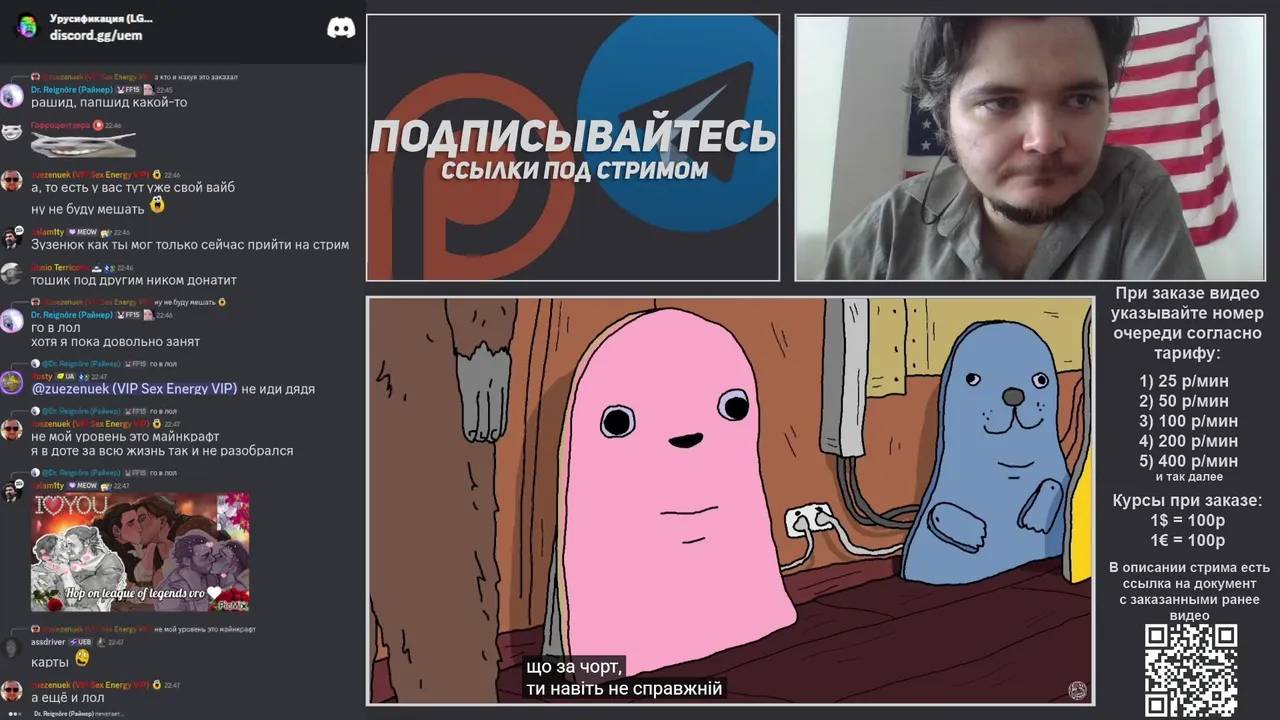
Task: Click avatar beside "тошик под другим ником донатит"
Action: click(x=12, y=274)
